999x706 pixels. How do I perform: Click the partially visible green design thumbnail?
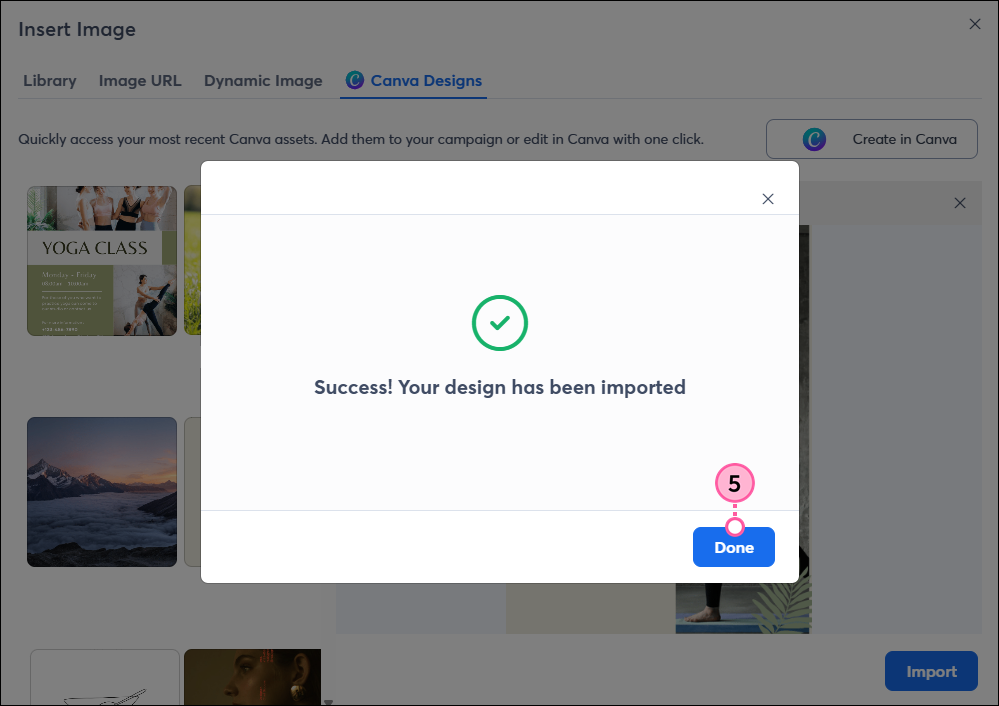point(190,260)
